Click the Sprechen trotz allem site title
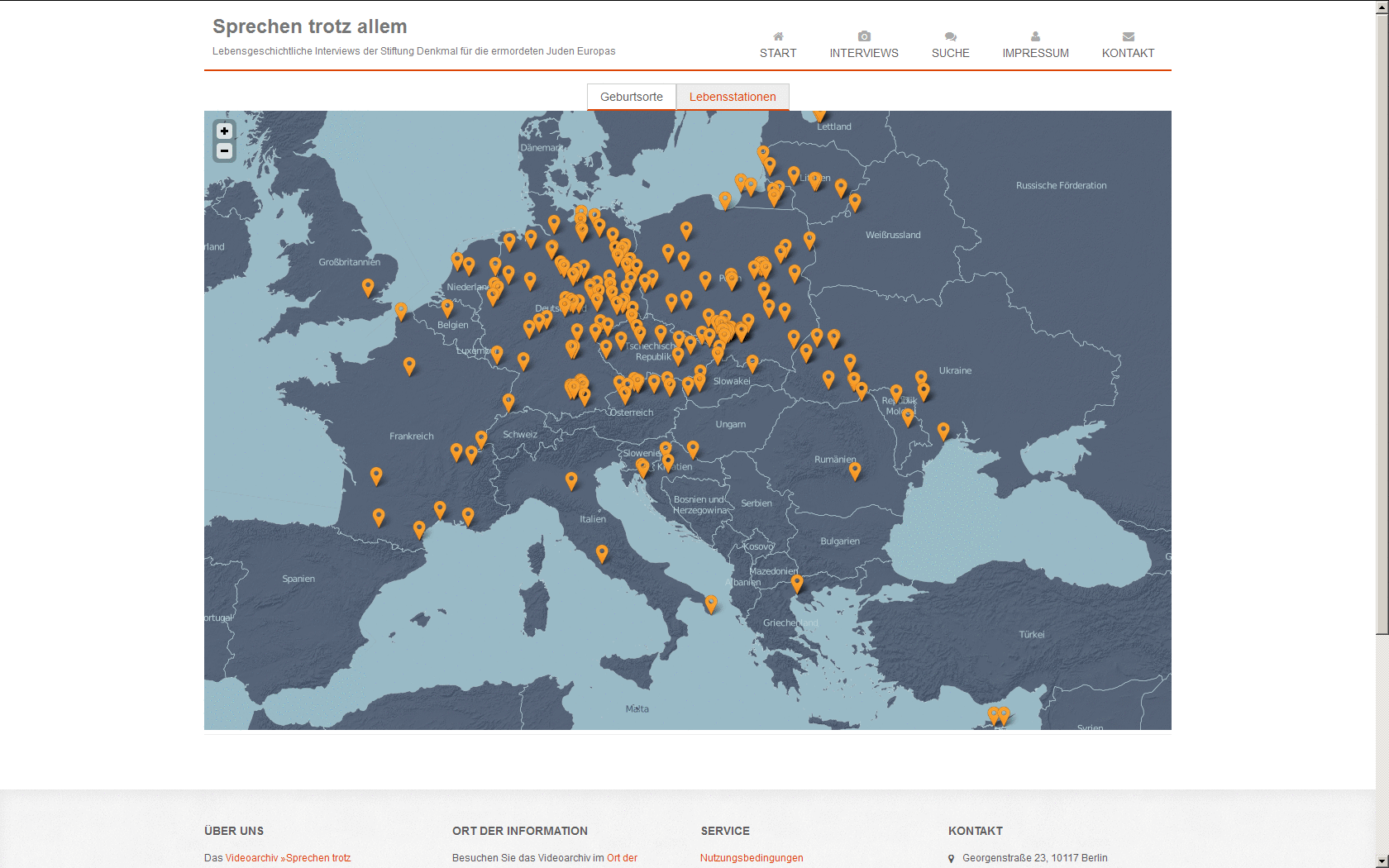The height and width of the screenshot is (868, 1389). [309, 26]
